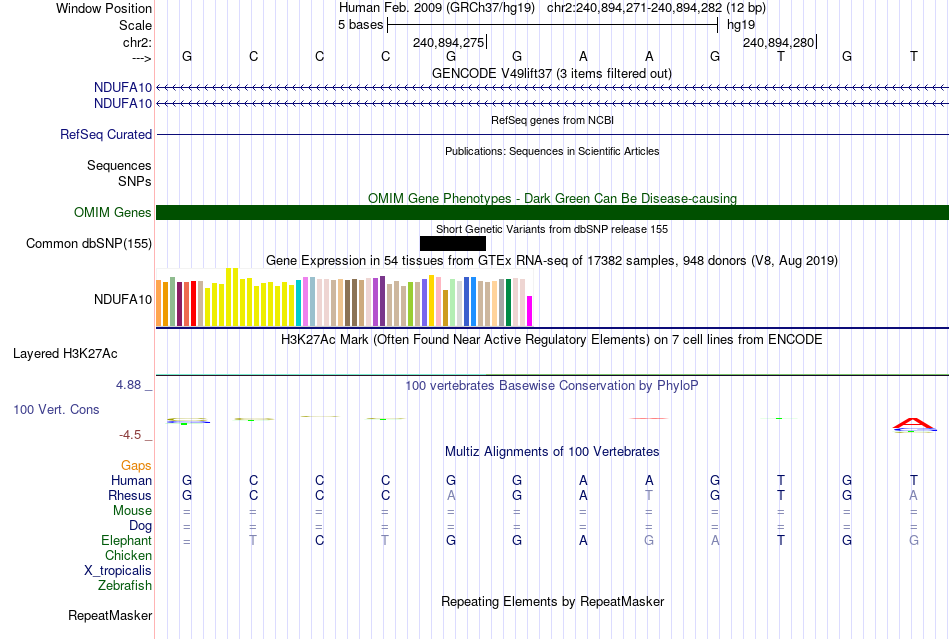Click Multiz Alignments of 100 Vertebrates title
950x639 pixels.
point(552,451)
